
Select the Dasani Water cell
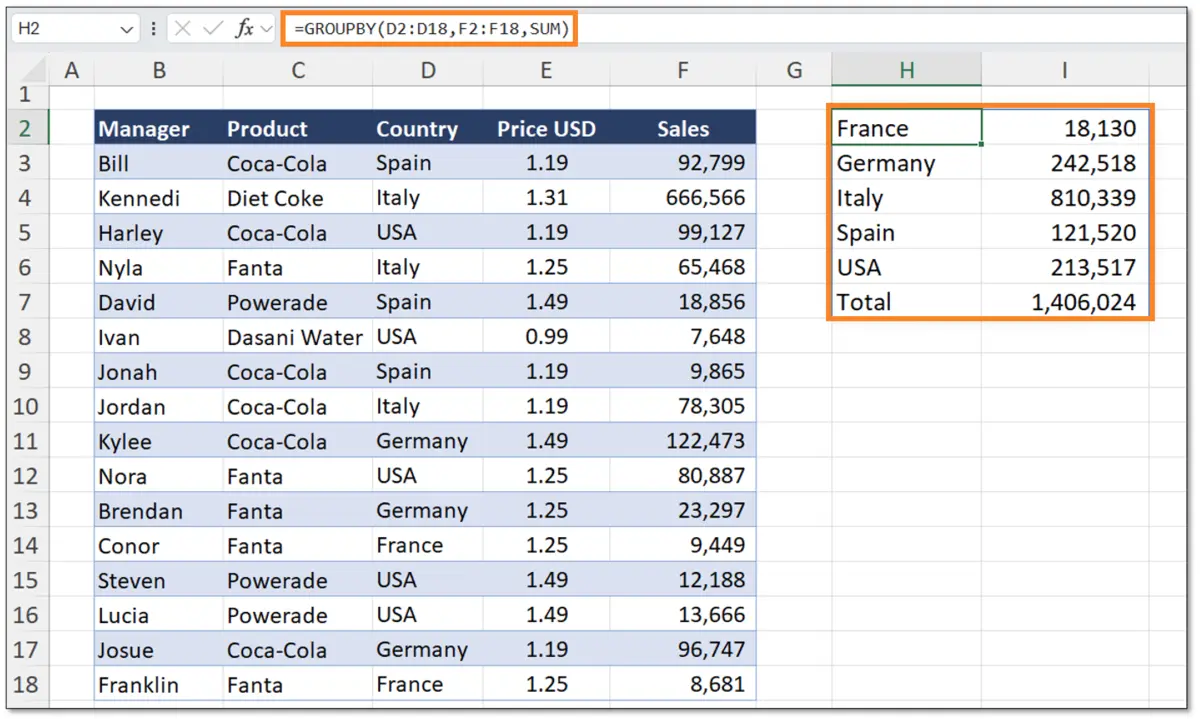(x=297, y=337)
